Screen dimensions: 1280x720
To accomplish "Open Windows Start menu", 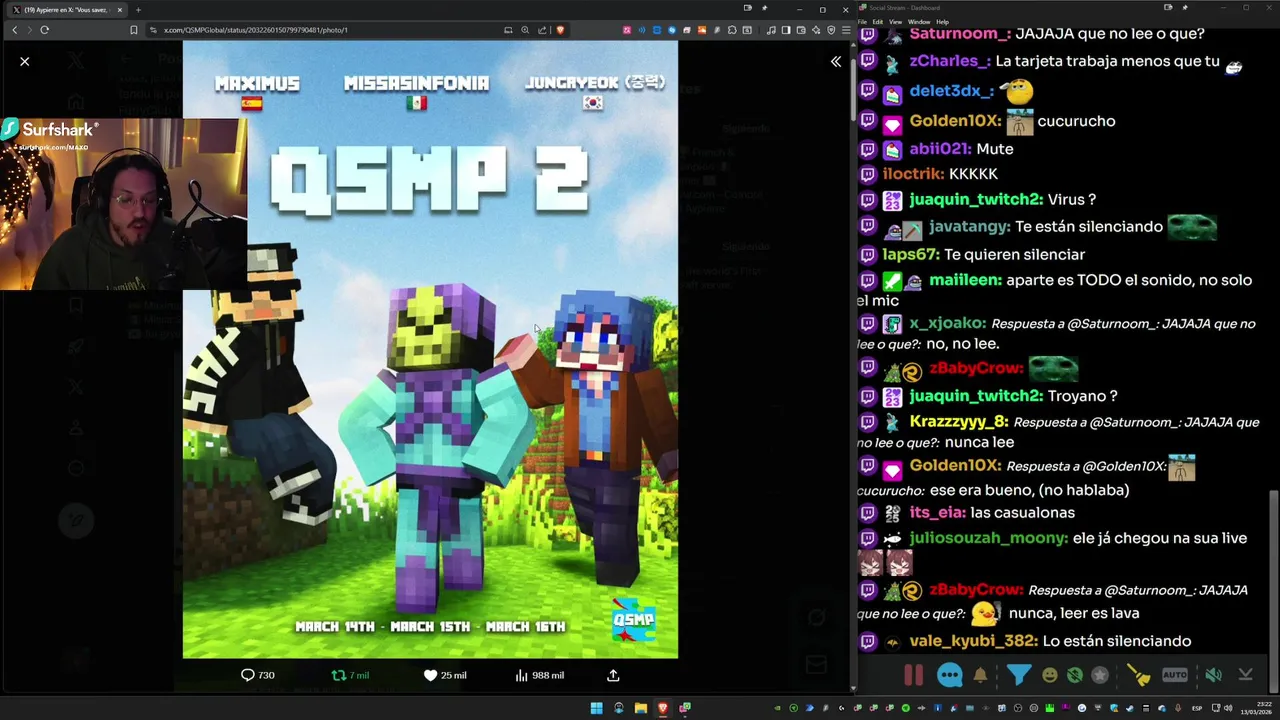I will pos(596,709).
